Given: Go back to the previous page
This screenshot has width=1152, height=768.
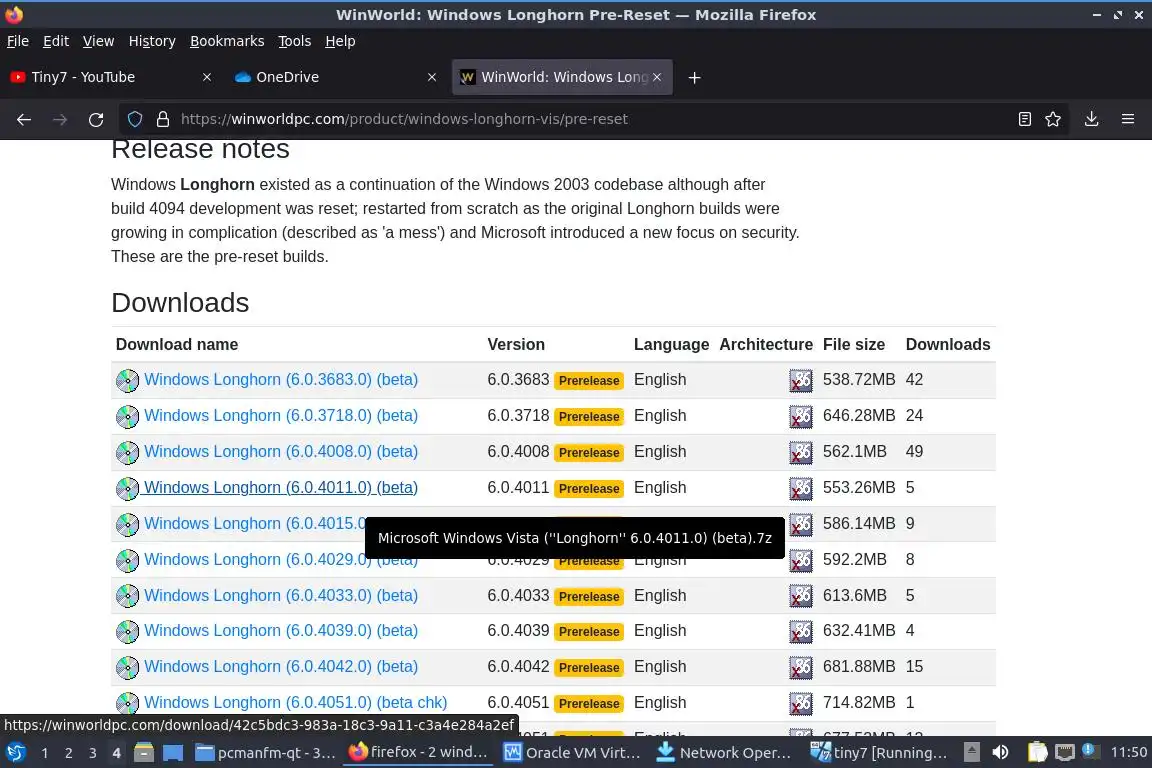Looking at the screenshot, I should point(24,119).
